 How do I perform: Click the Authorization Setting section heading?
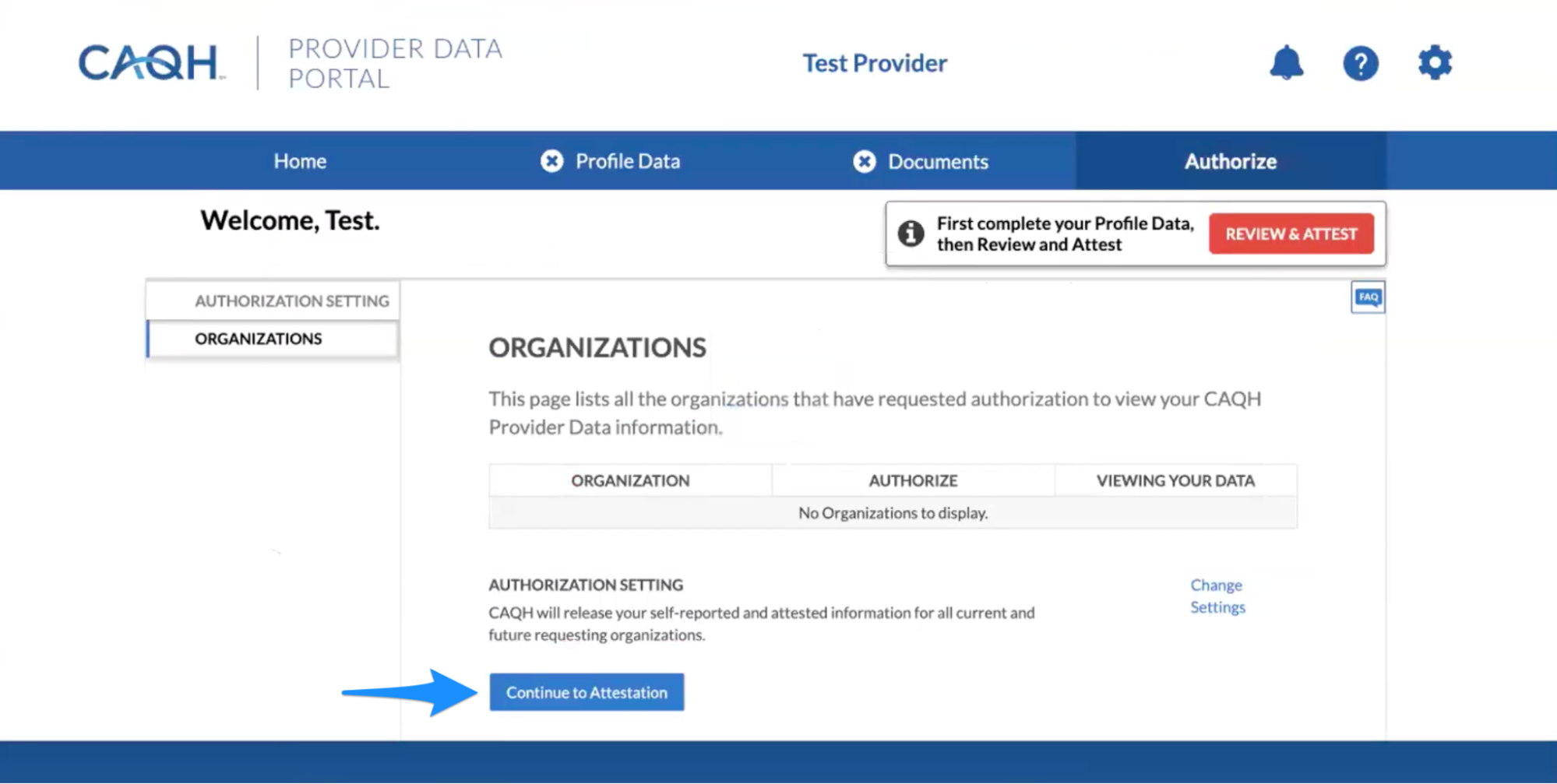point(586,585)
